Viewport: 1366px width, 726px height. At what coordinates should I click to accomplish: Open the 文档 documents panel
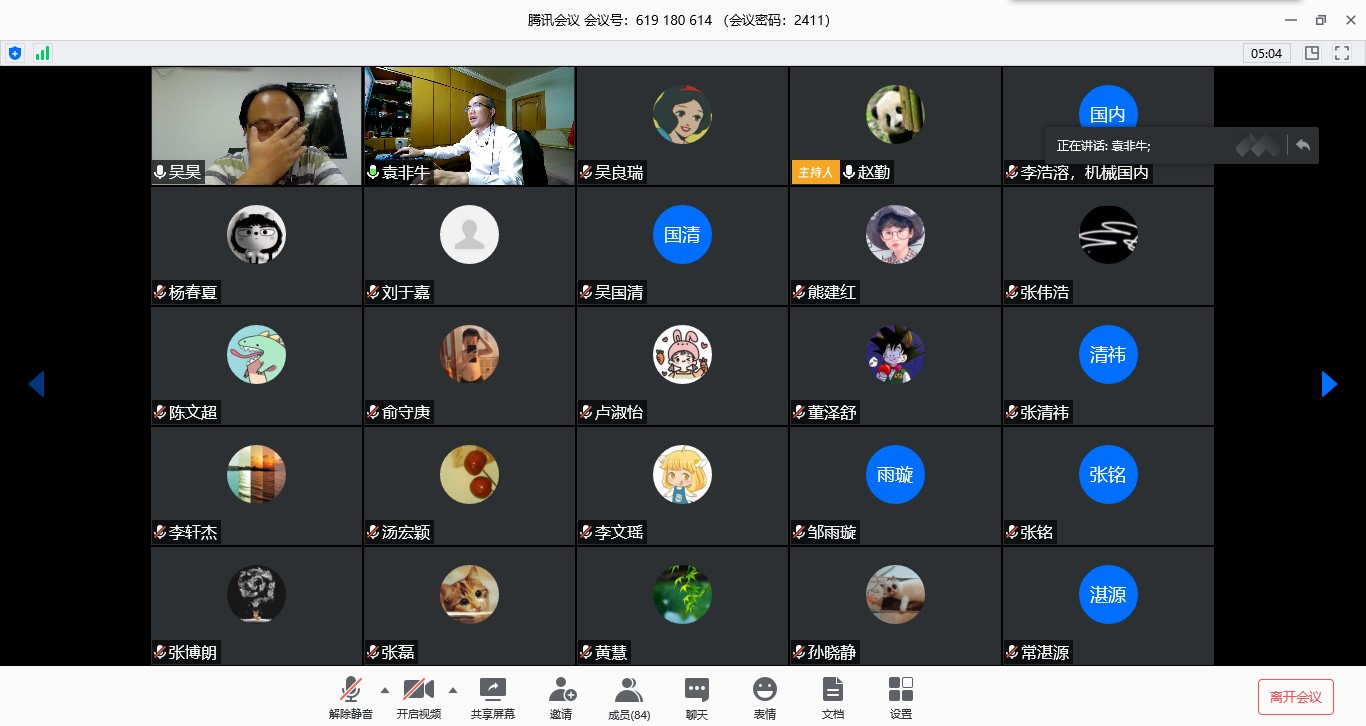[833, 698]
